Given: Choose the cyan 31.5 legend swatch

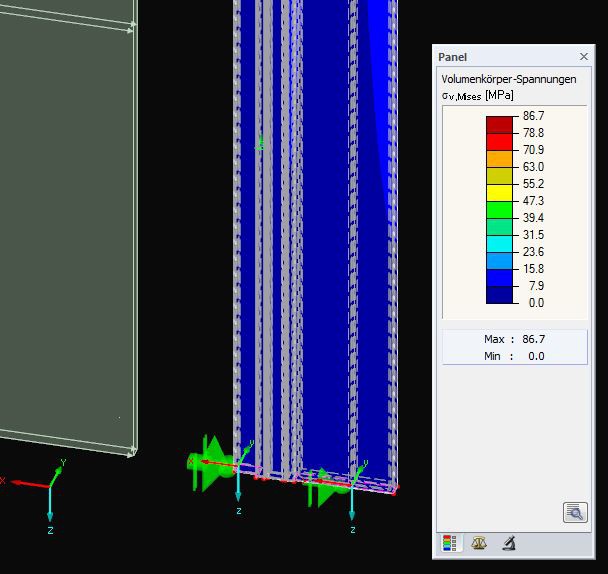Looking at the screenshot, I should coord(499,244).
